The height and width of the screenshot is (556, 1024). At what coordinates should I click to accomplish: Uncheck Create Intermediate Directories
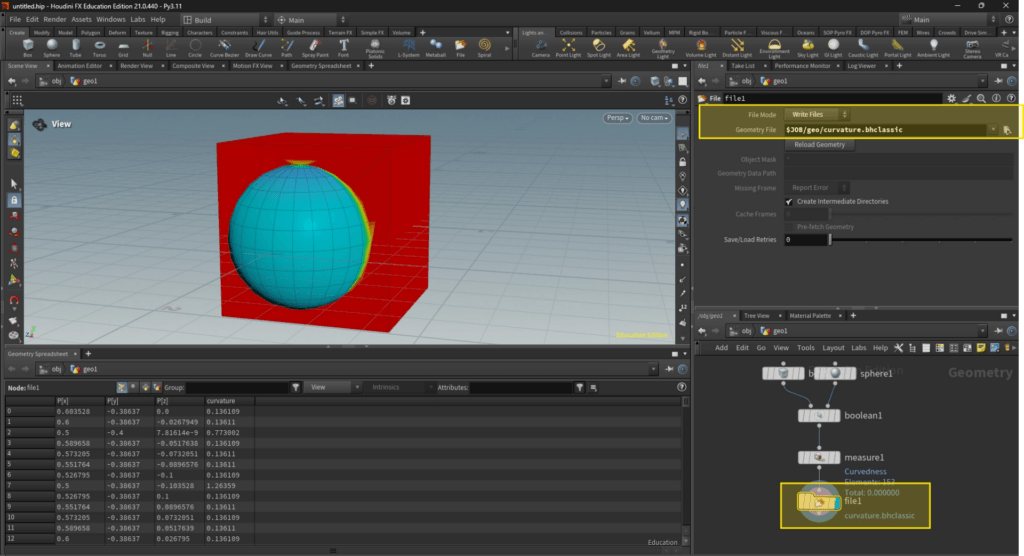coord(789,201)
